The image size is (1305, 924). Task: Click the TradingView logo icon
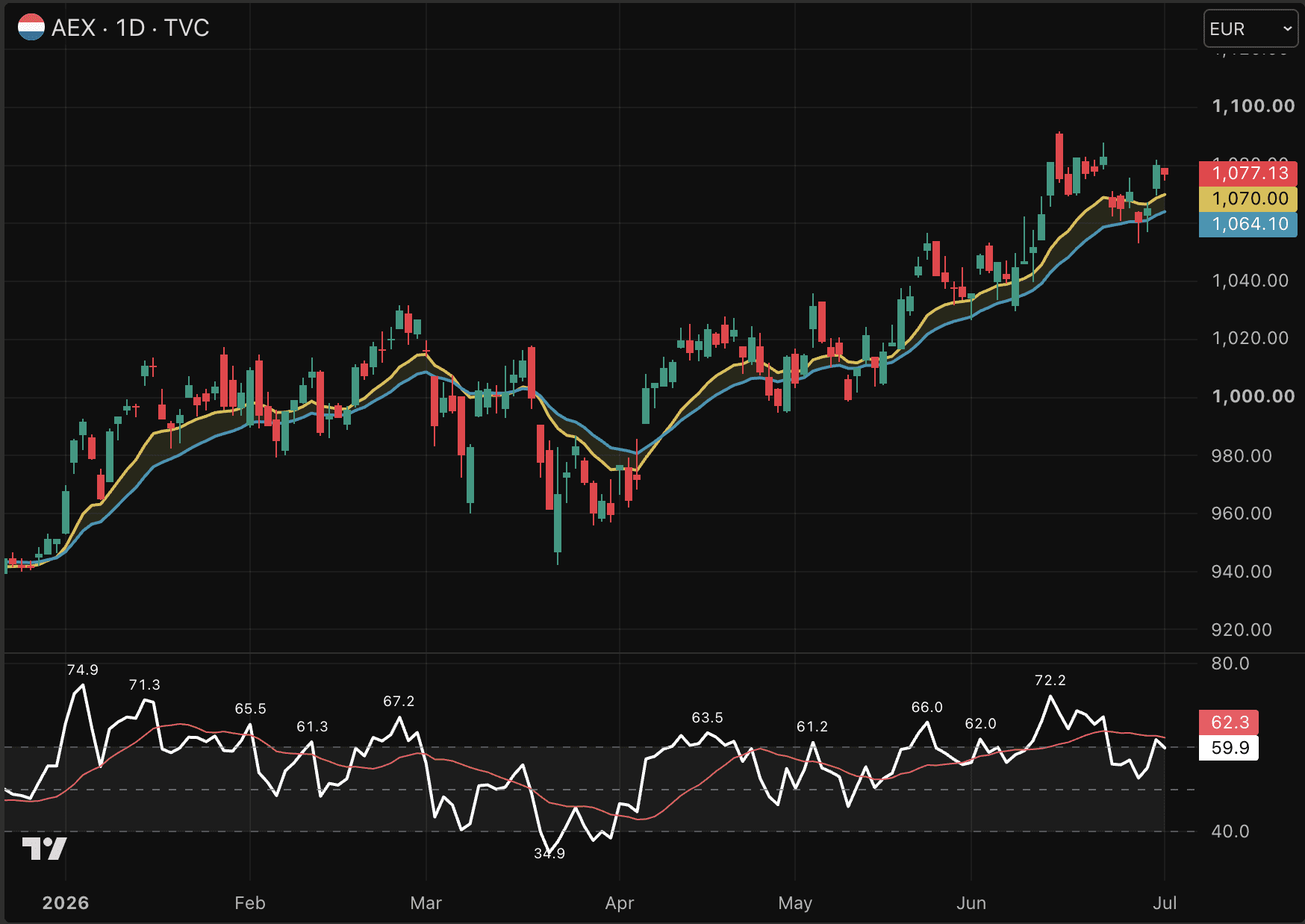44,849
